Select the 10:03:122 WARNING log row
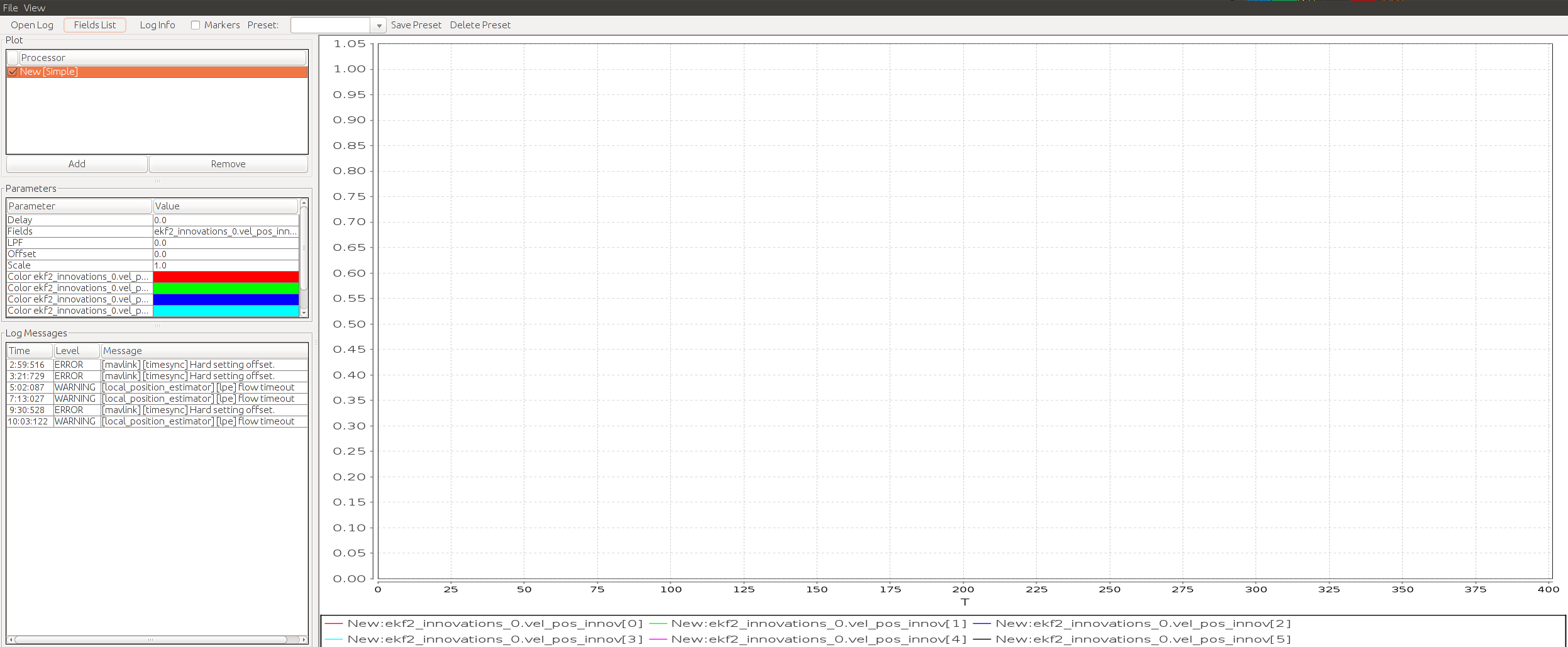This screenshot has width=1568, height=647. (x=157, y=421)
